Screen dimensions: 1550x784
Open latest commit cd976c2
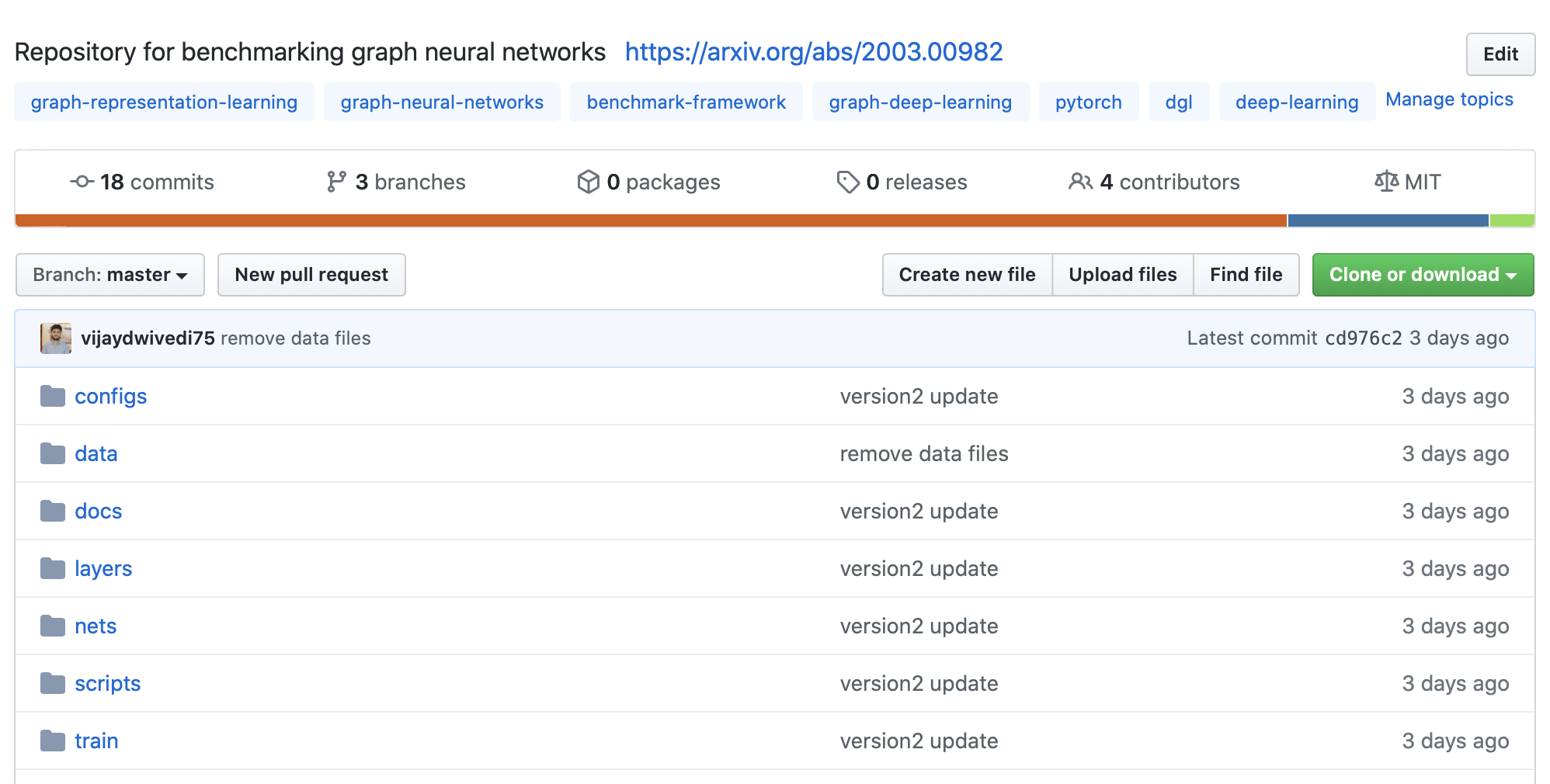click(x=1363, y=338)
